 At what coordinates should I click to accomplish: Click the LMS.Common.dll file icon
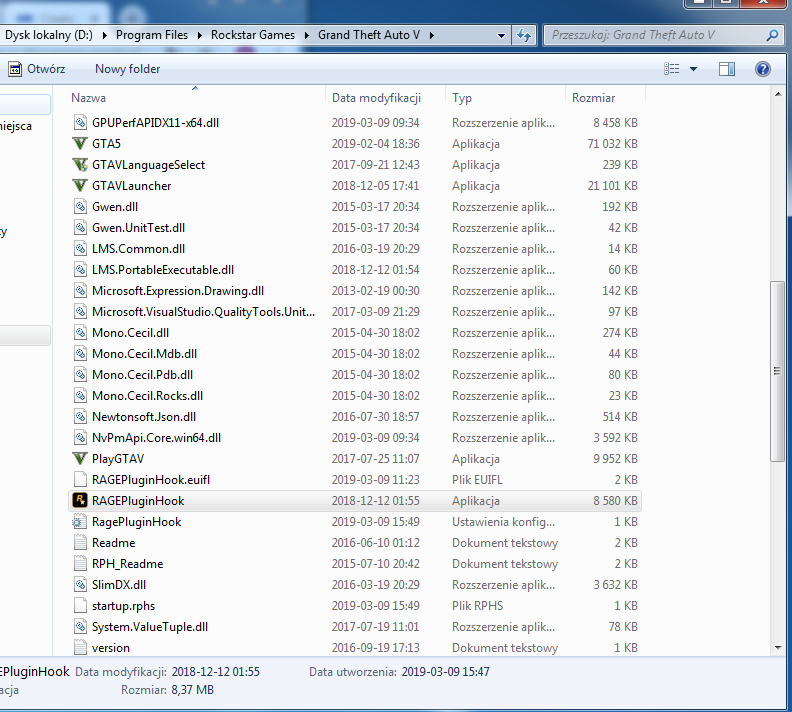pos(80,249)
